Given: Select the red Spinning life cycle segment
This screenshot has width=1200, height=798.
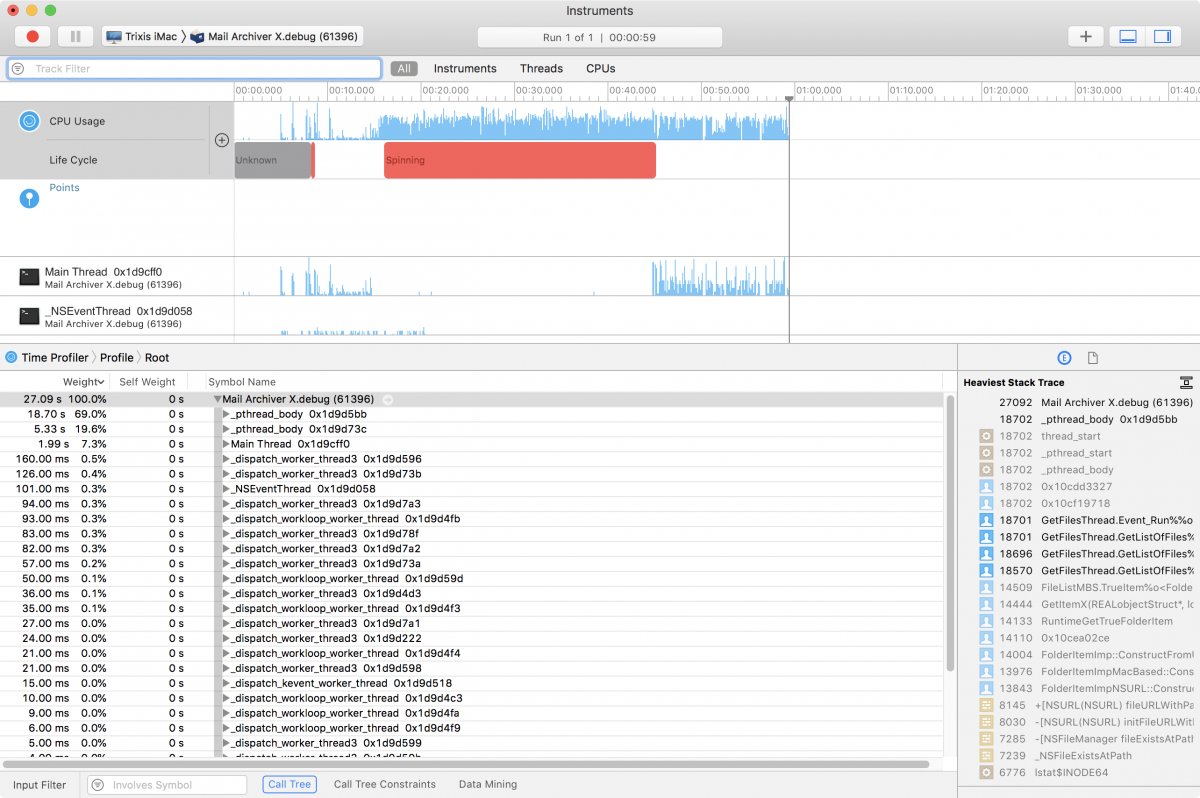Looking at the screenshot, I should [x=520, y=160].
